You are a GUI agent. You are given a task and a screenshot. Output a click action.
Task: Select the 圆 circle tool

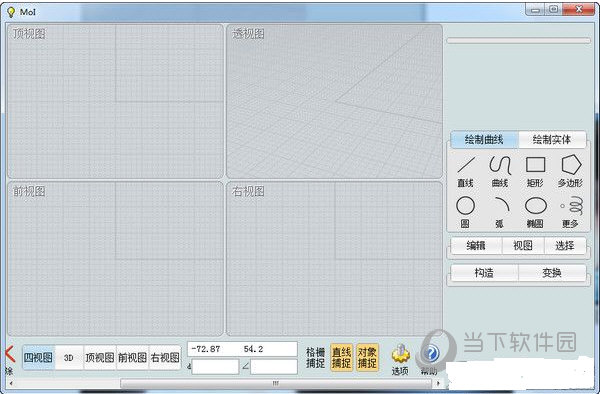pos(465,212)
